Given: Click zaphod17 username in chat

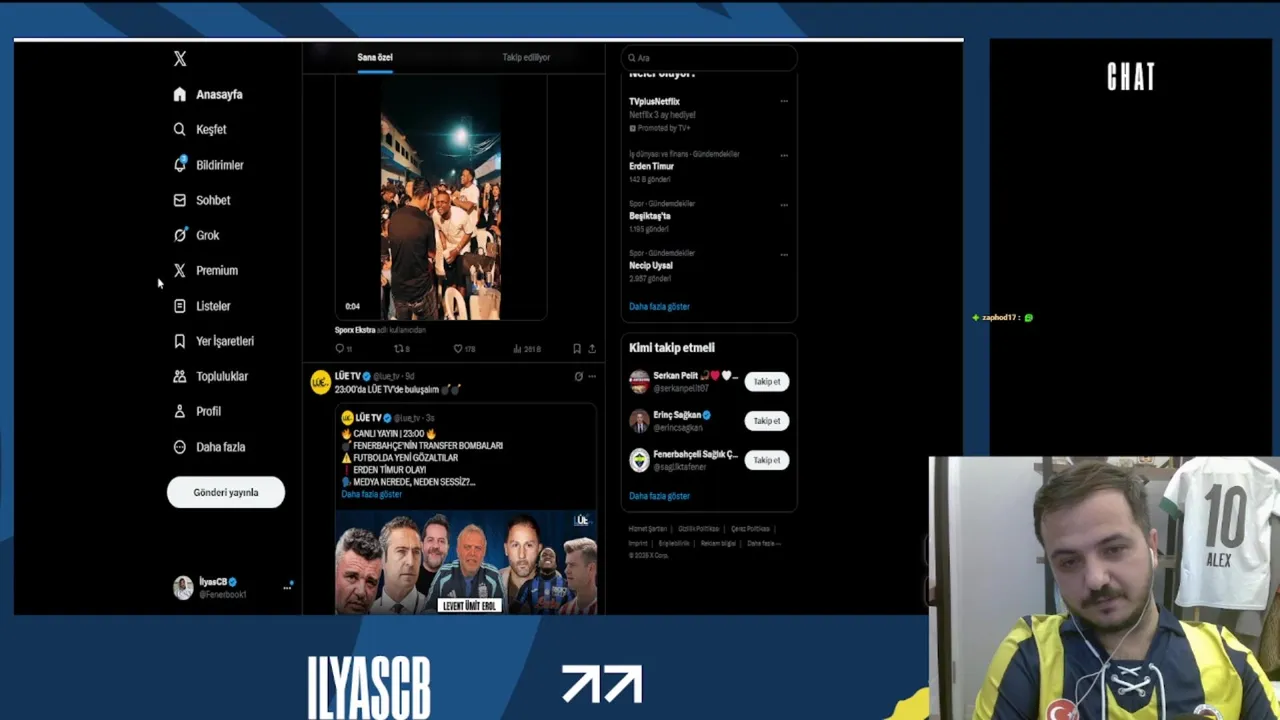Looking at the screenshot, I should (999, 318).
